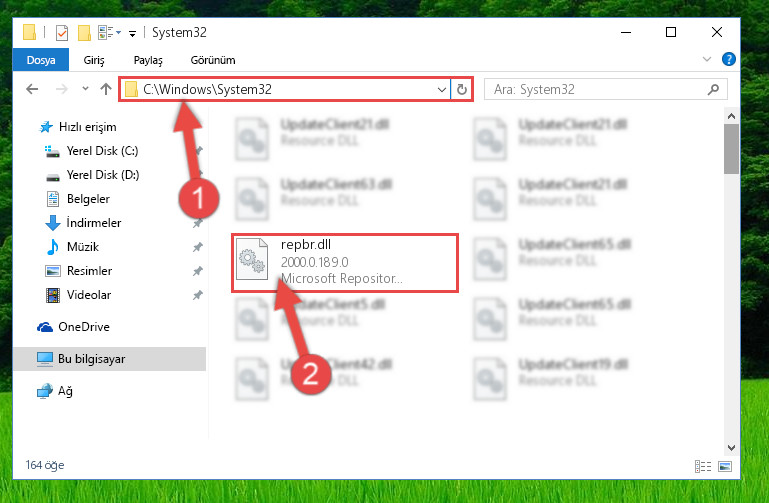Open the Dosya menu tab
This screenshot has width=769, height=503.
point(41,60)
